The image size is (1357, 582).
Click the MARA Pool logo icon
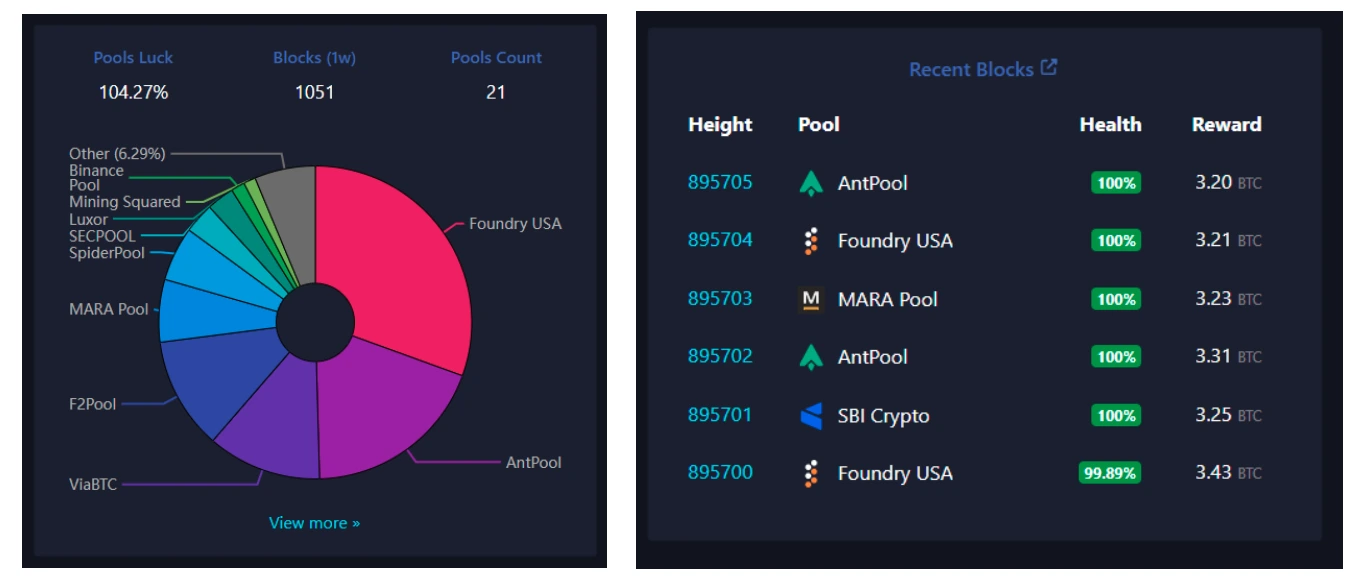811,299
